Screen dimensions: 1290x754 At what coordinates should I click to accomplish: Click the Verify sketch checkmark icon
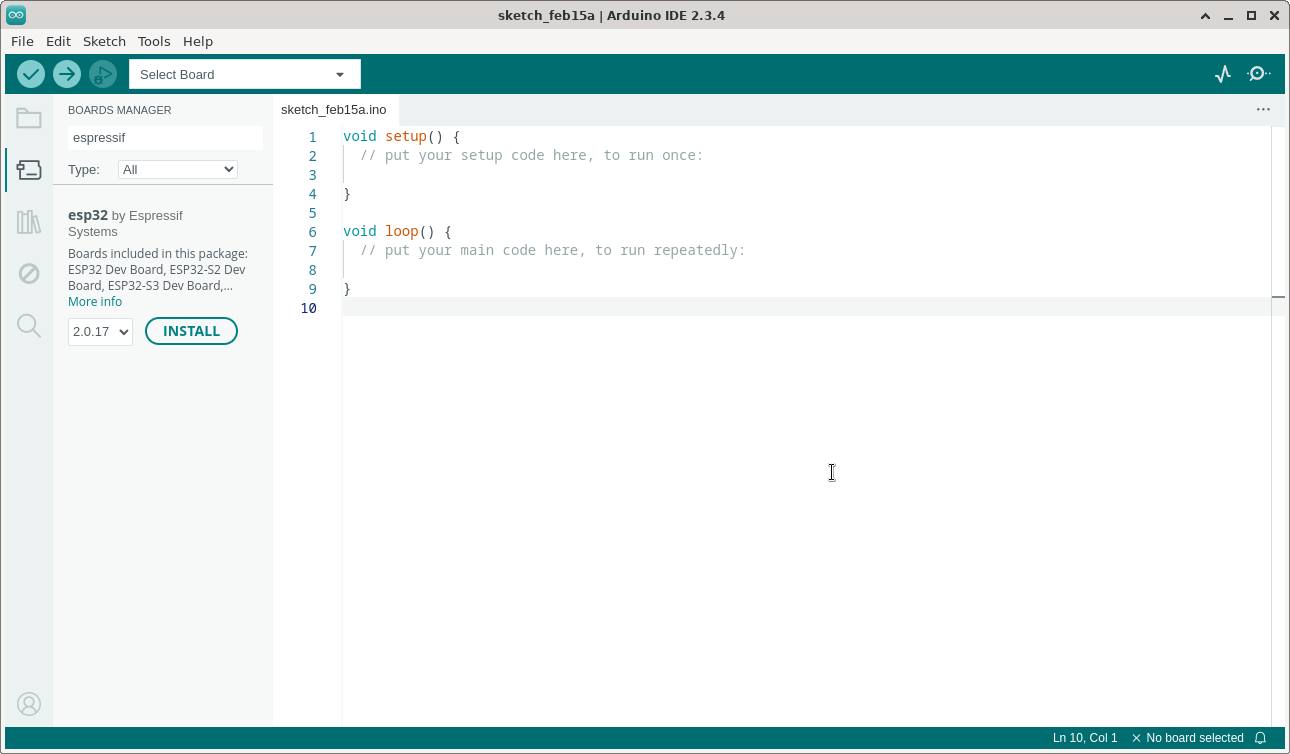[31, 74]
